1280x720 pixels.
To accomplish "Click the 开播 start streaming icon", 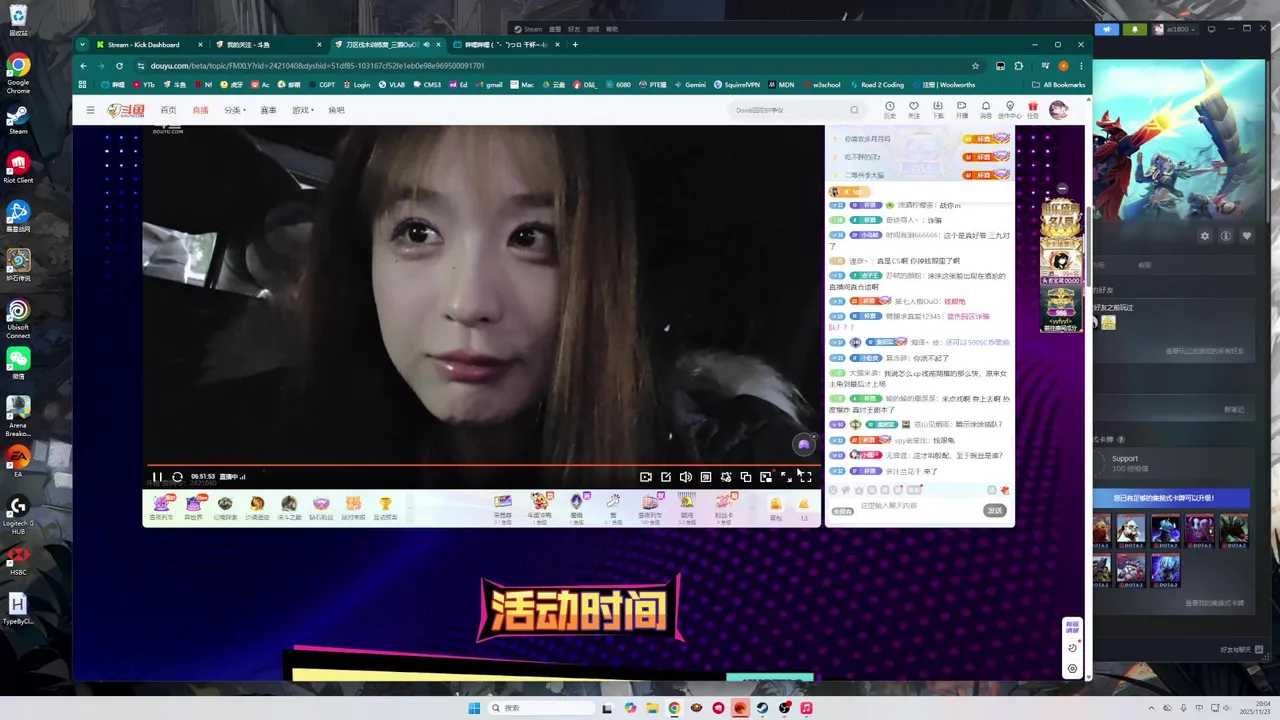I will click(961, 109).
